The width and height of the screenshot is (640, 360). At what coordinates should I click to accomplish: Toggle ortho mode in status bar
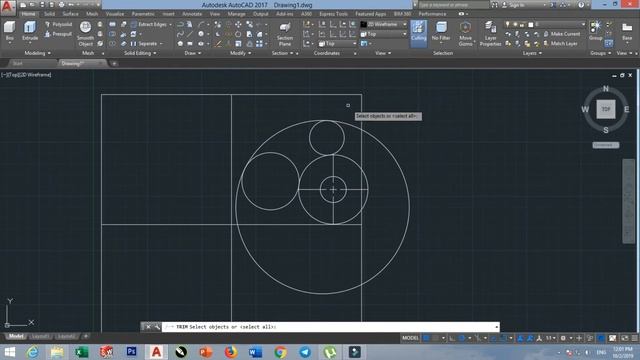(452, 338)
